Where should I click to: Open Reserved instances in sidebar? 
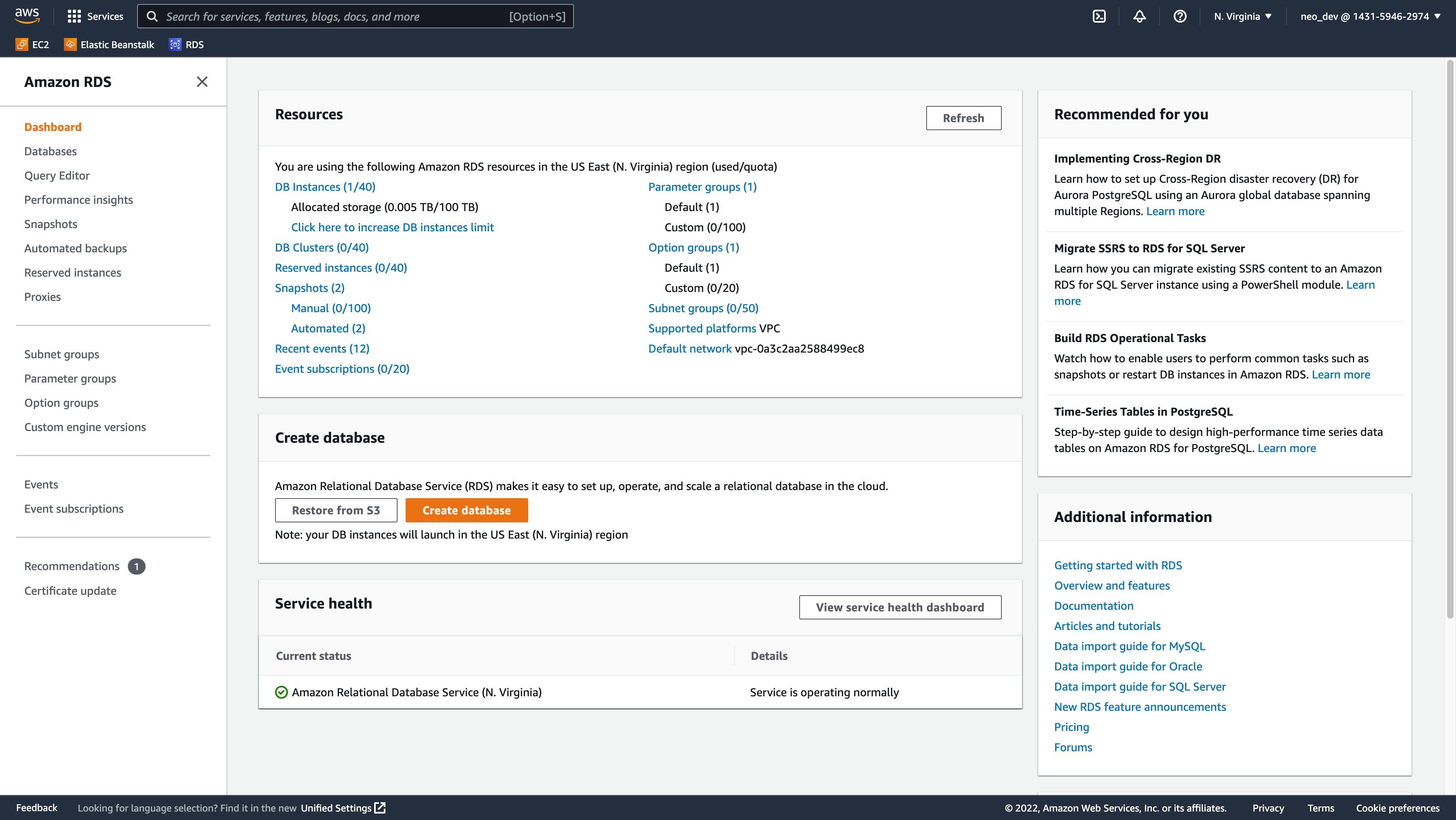click(x=73, y=273)
